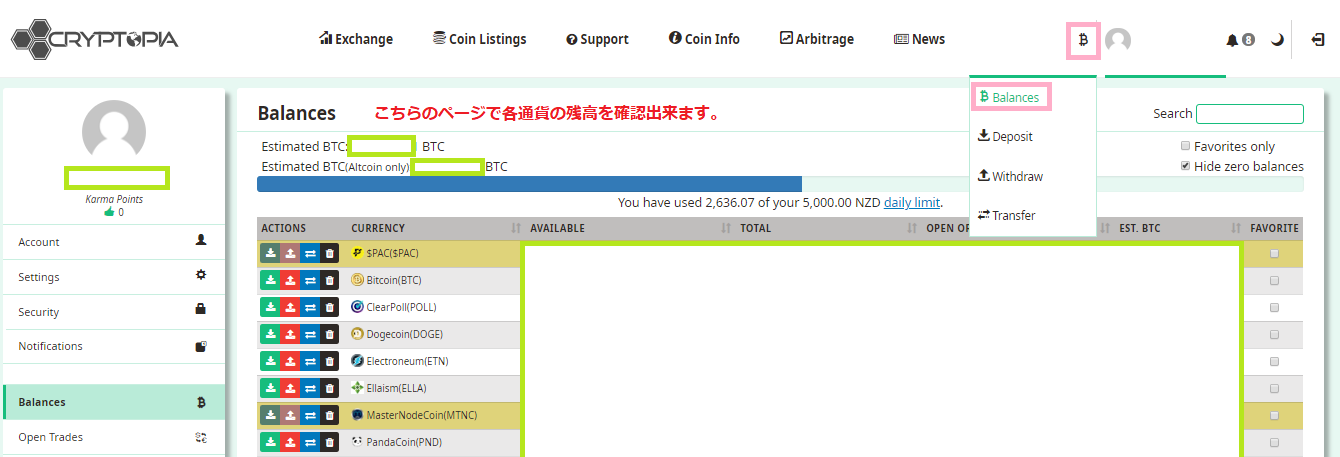Sort table by Total column
Image resolution: width=1340 pixels, height=457 pixels.
pyautogui.click(x=828, y=229)
